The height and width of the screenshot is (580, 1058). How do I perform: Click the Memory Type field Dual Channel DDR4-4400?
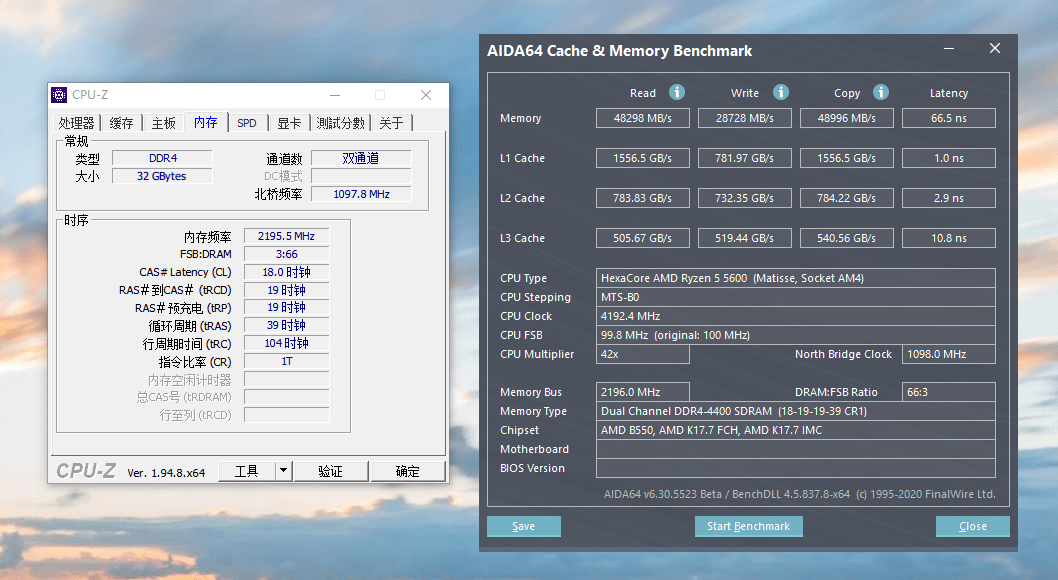click(796, 411)
